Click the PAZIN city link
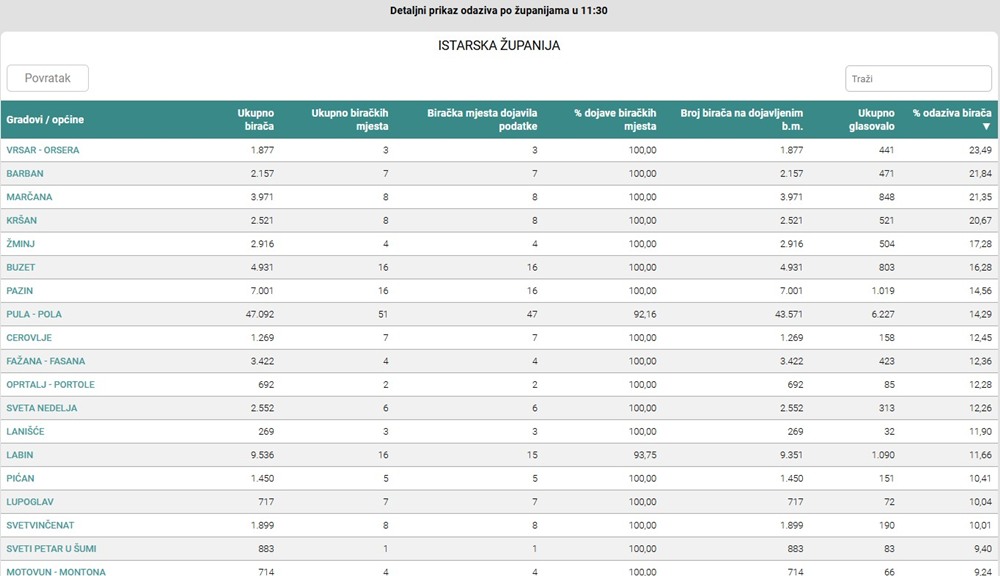The image size is (1000, 576). (x=20, y=291)
